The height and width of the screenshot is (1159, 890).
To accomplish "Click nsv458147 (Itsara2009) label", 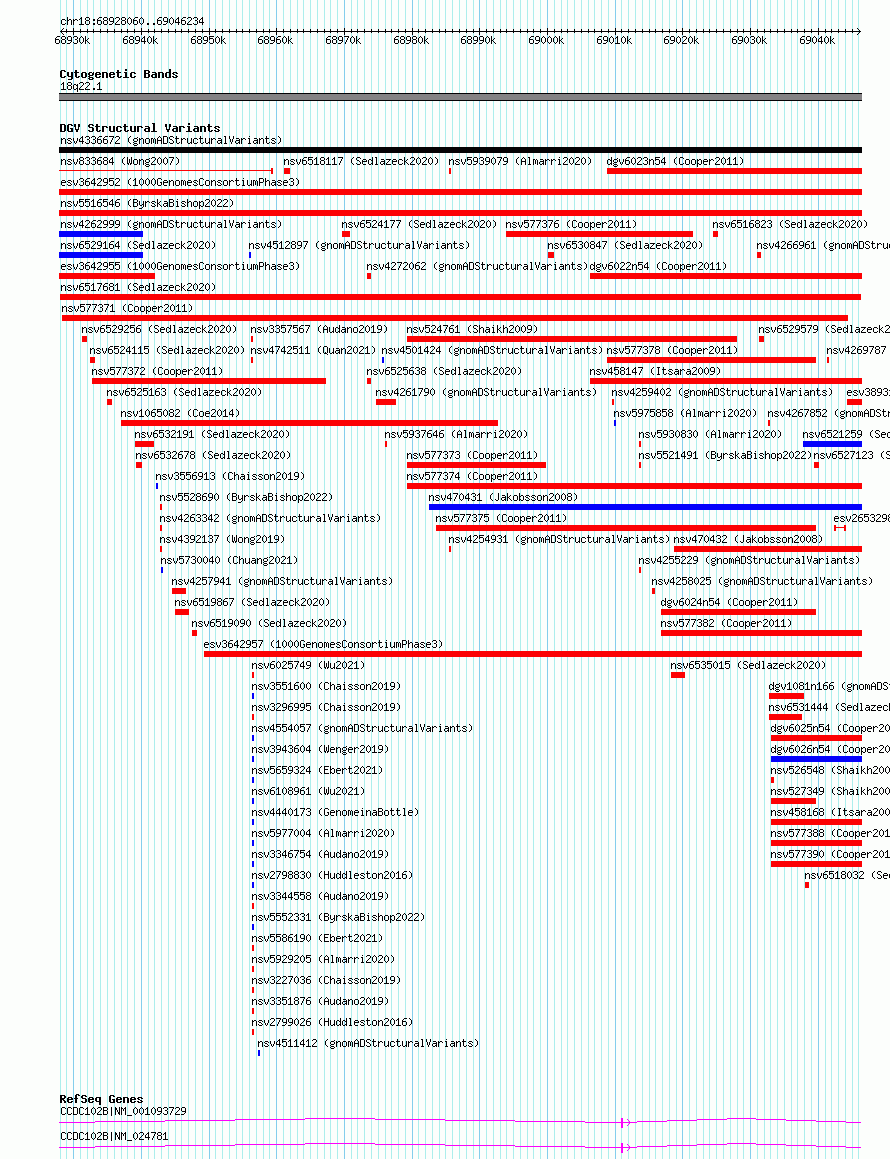I will coord(655,371).
